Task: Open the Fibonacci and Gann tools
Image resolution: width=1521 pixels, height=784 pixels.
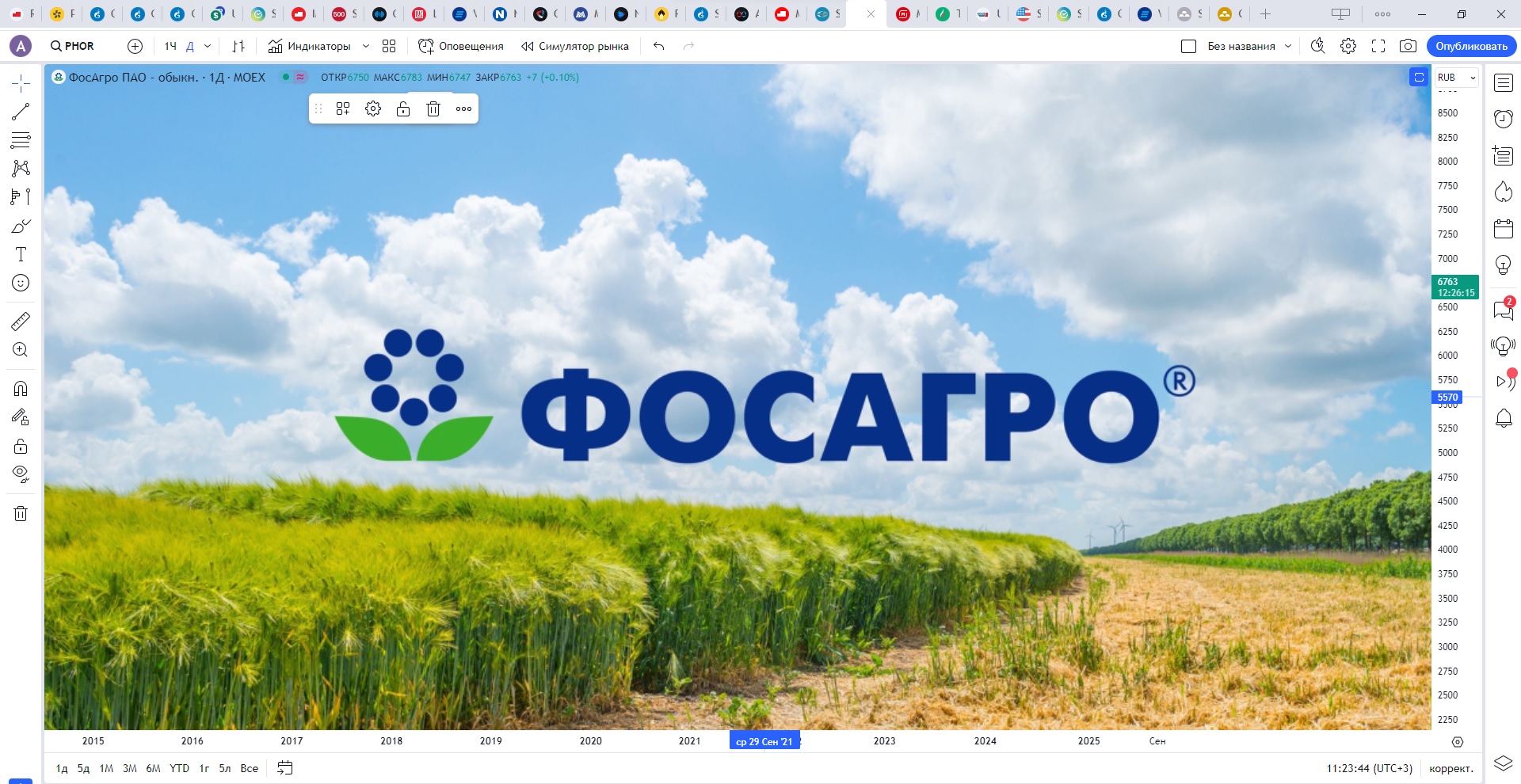Action: tap(21, 140)
